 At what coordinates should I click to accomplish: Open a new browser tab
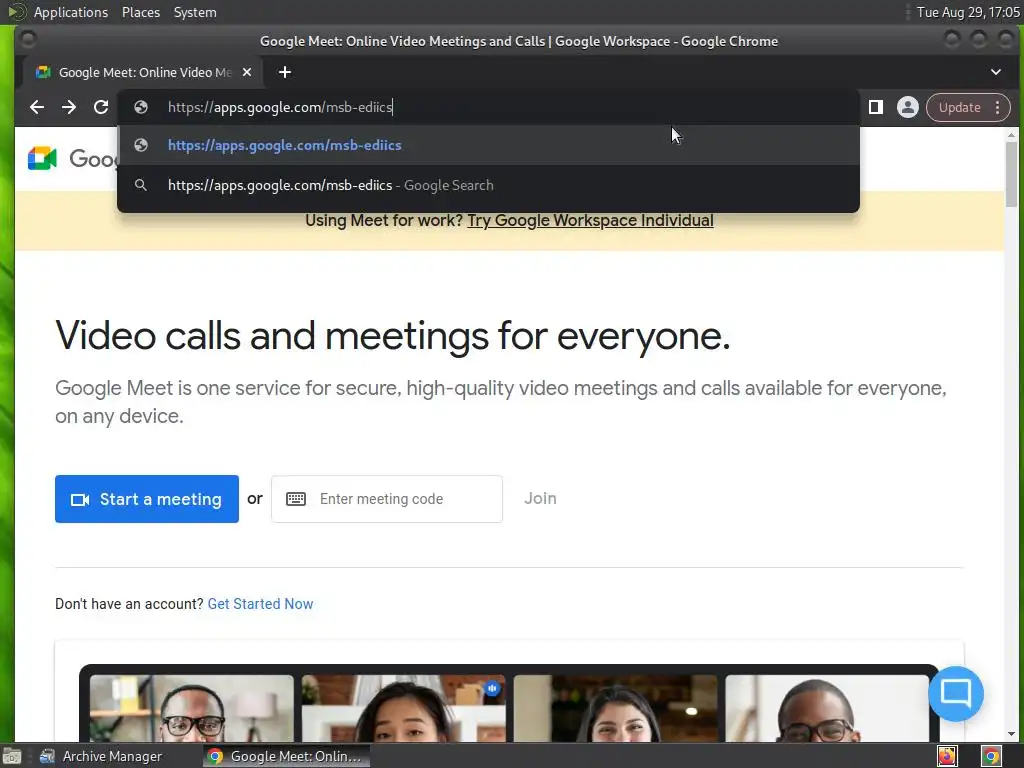pos(285,72)
